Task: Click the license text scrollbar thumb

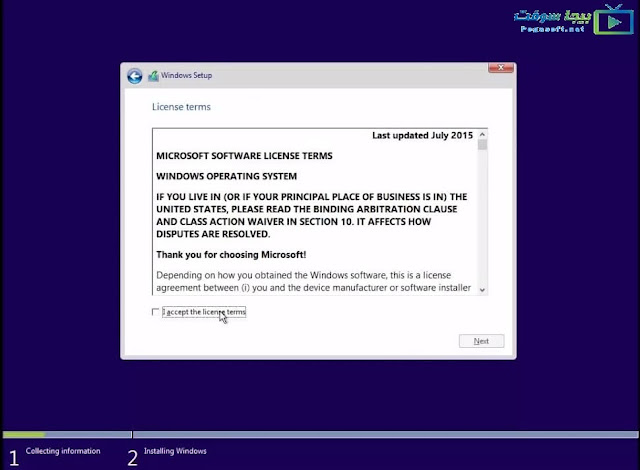Action: tap(482, 145)
